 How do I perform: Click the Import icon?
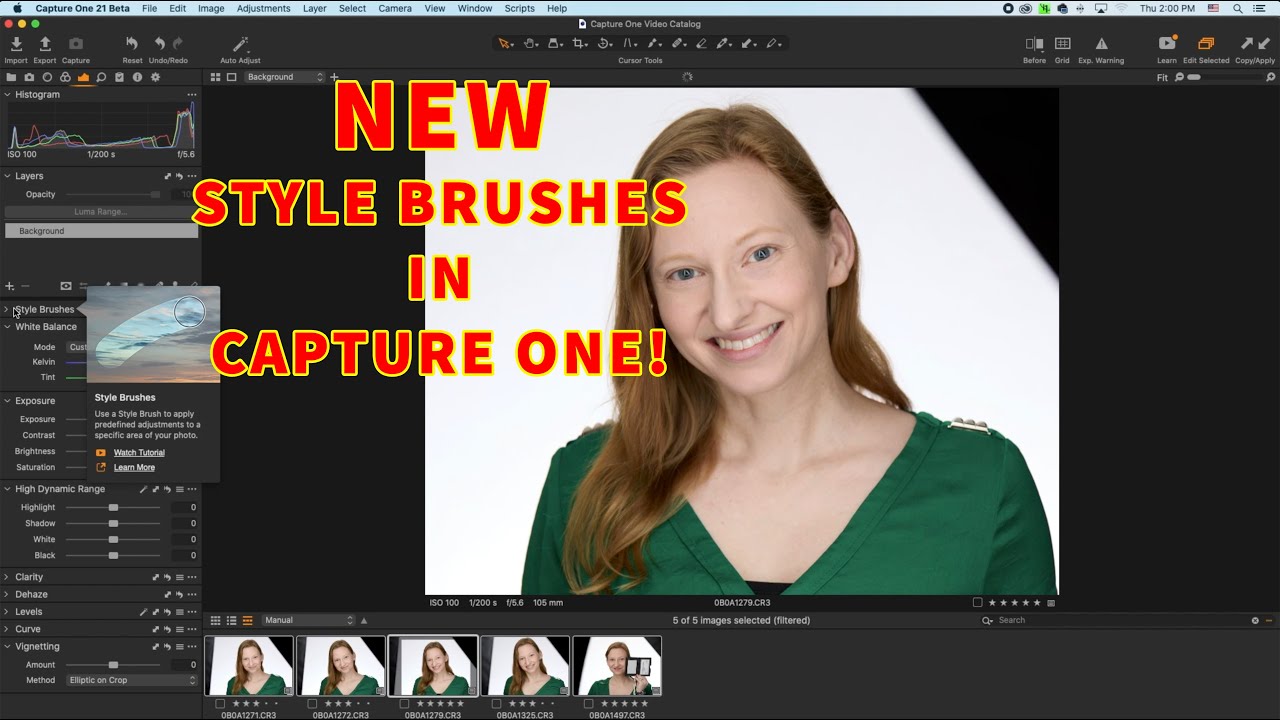coord(16,44)
